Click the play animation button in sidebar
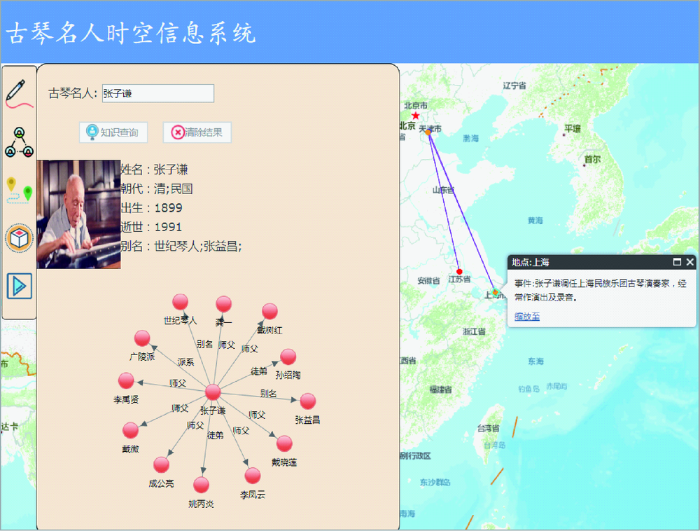This screenshot has width=700, height=531. tap(19, 286)
